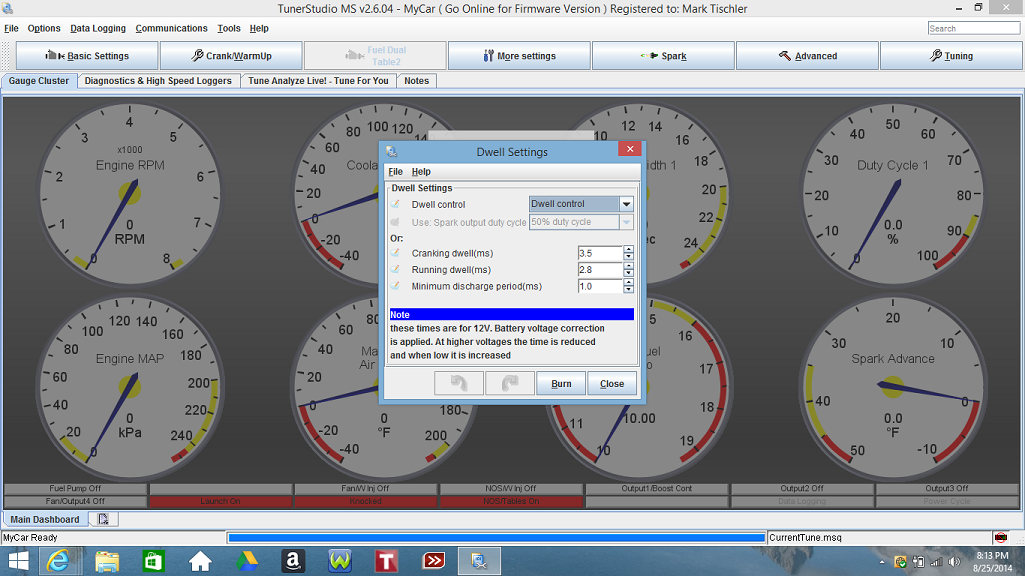The height and width of the screenshot is (576, 1025).
Task: Increase Cranking dwell with up arrow
Action: (628, 249)
